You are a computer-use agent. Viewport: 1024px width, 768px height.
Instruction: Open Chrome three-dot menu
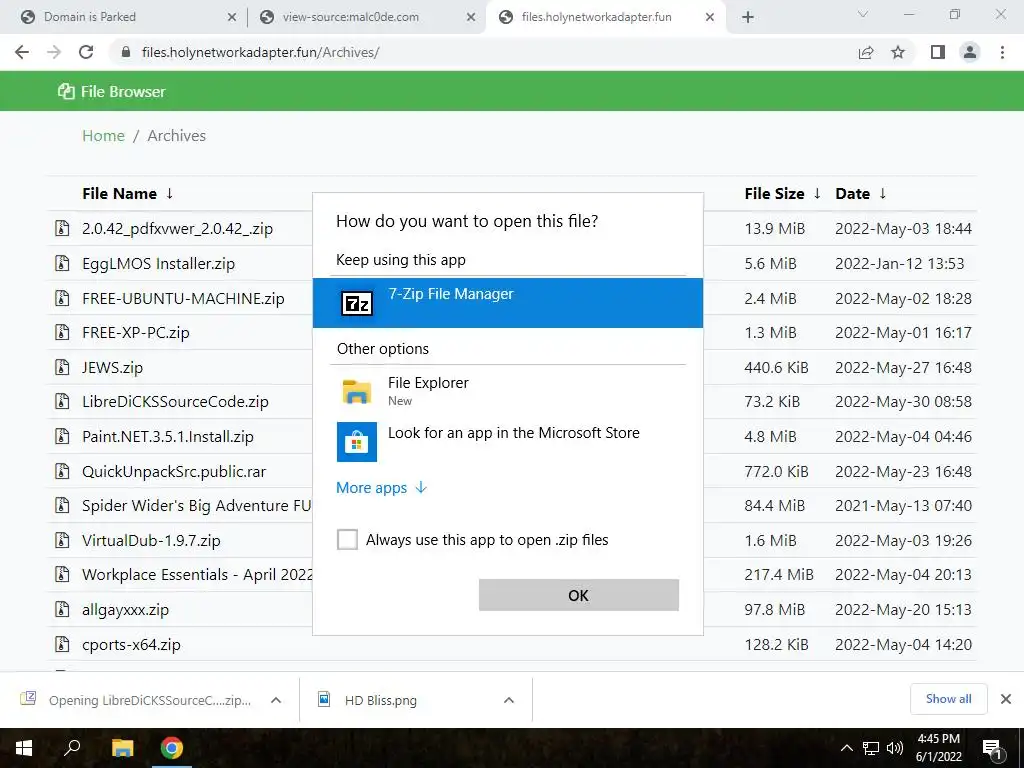[x=1002, y=52]
